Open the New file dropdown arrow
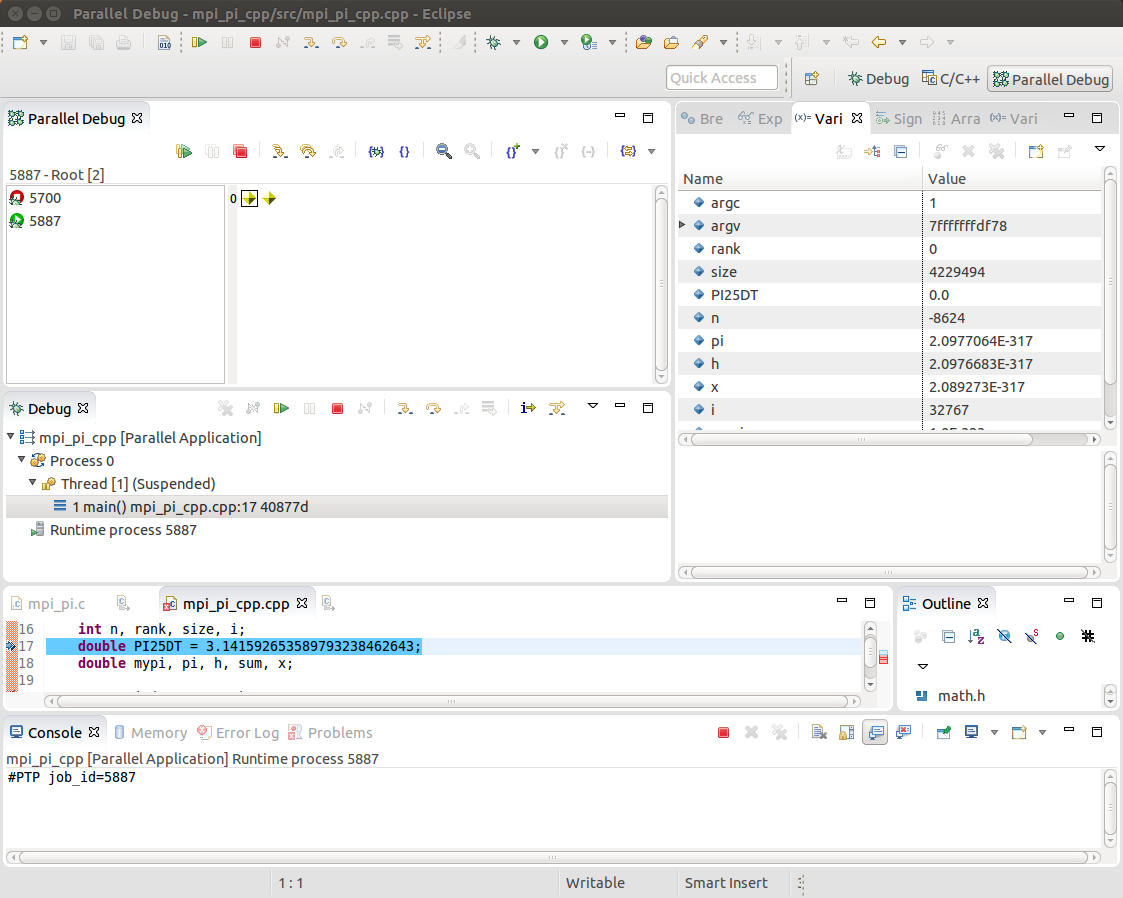 [44, 42]
